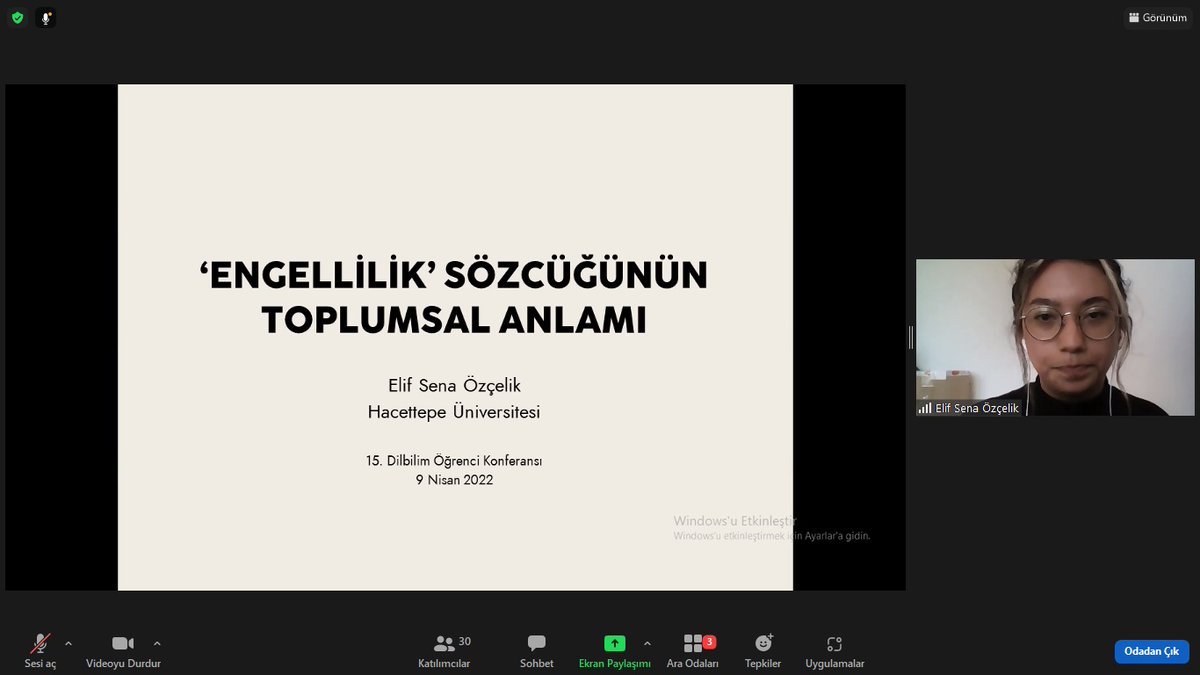The width and height of the screenshot is (1200, 675).
Task: Stop camera with Videoyu Durdur button
Action: [123, 651]
